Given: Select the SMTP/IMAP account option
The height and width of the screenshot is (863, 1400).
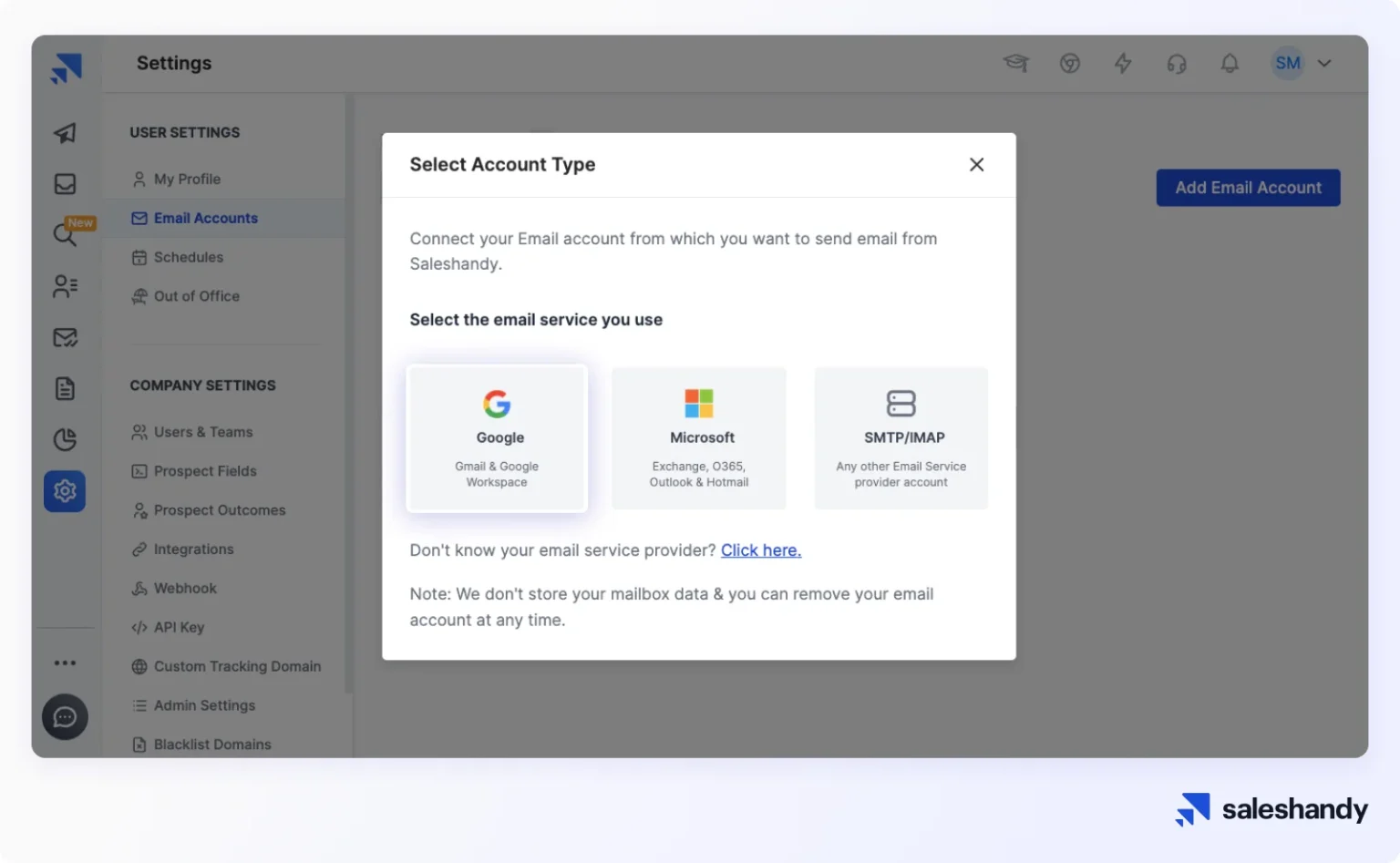Looking at the screenshot, I should pyautogui.click(x=901, y=437).
